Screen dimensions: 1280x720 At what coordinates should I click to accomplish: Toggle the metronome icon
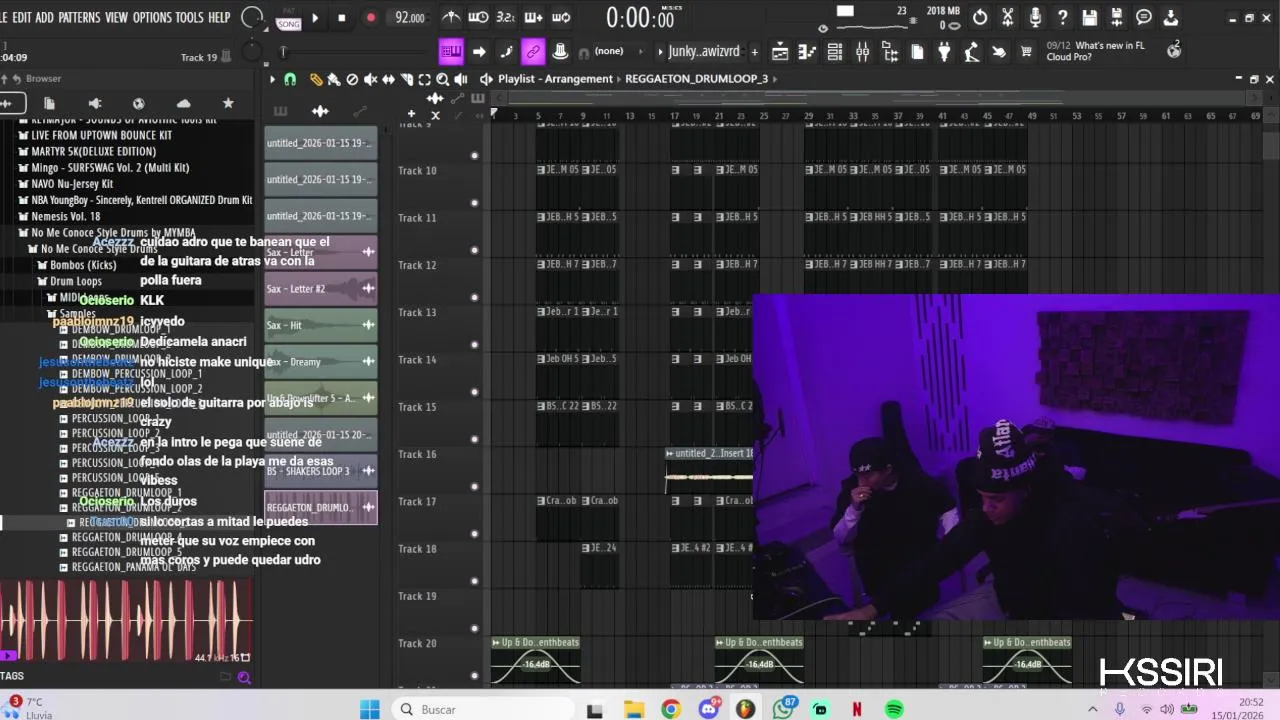click(x=451, y=17)
